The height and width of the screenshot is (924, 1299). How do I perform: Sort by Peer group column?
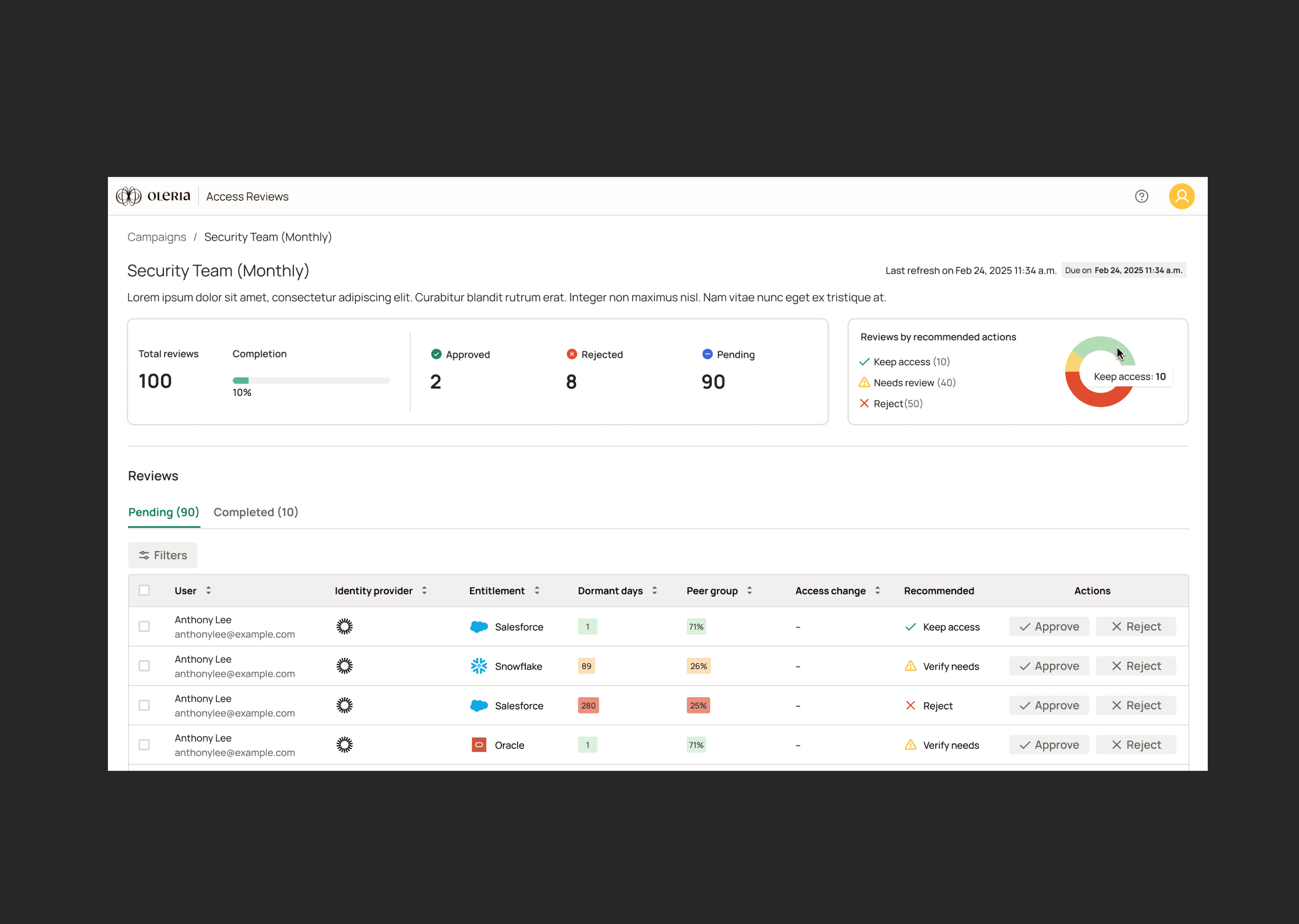coord(749,590)
